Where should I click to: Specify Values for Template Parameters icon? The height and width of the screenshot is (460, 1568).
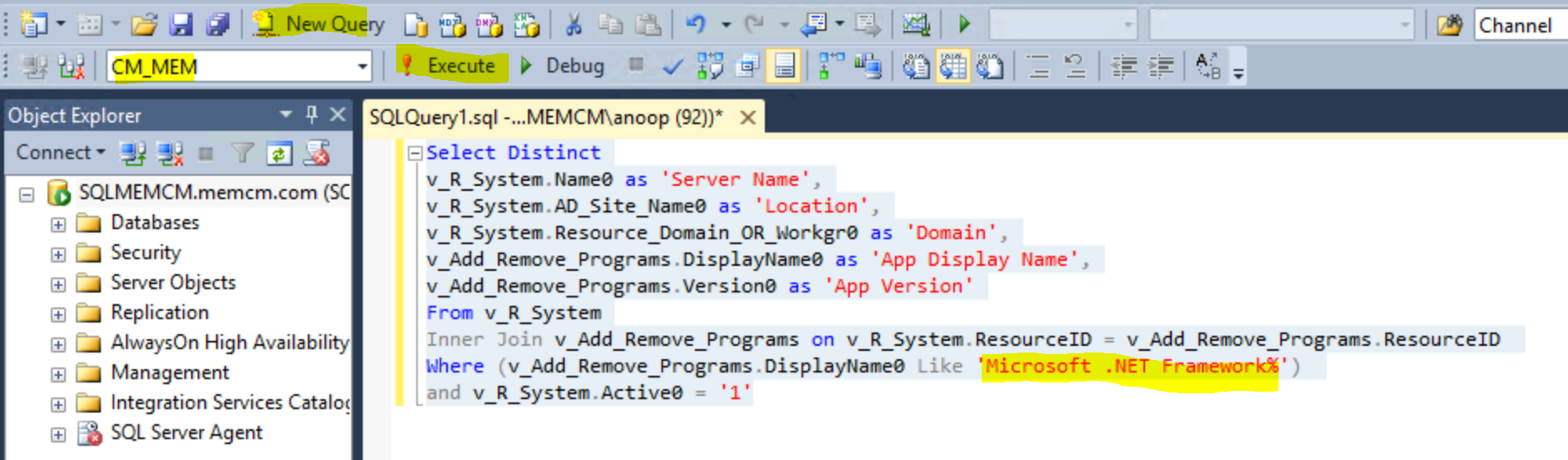[x=1208, y=66]
